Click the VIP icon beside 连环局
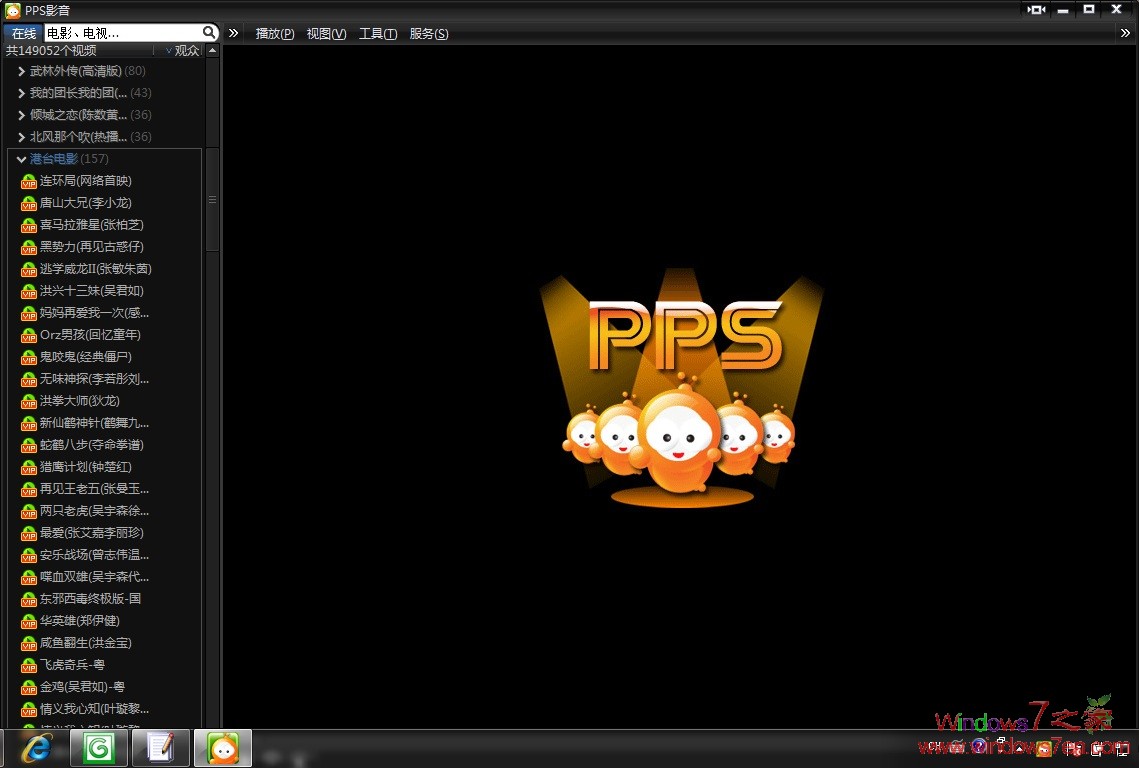This screenshot has width=1139, height=768. pos(29,181)
